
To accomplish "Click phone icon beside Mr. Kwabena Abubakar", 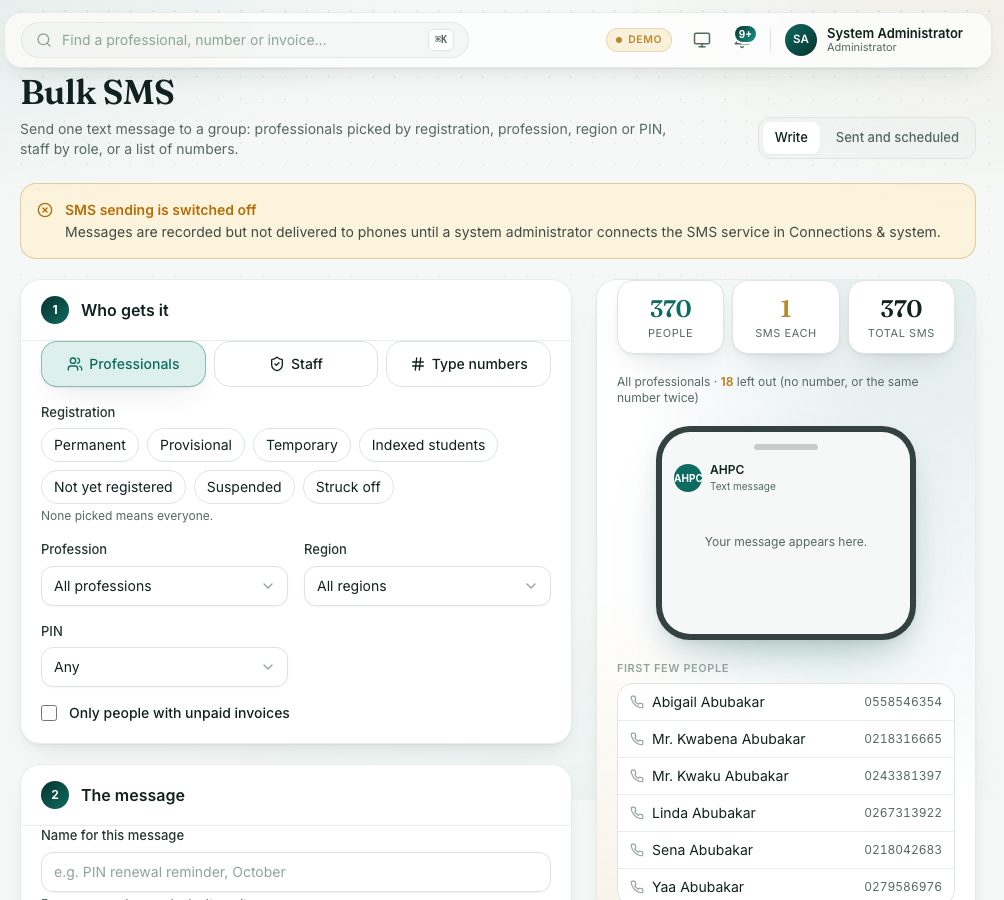I will point(636,739).
